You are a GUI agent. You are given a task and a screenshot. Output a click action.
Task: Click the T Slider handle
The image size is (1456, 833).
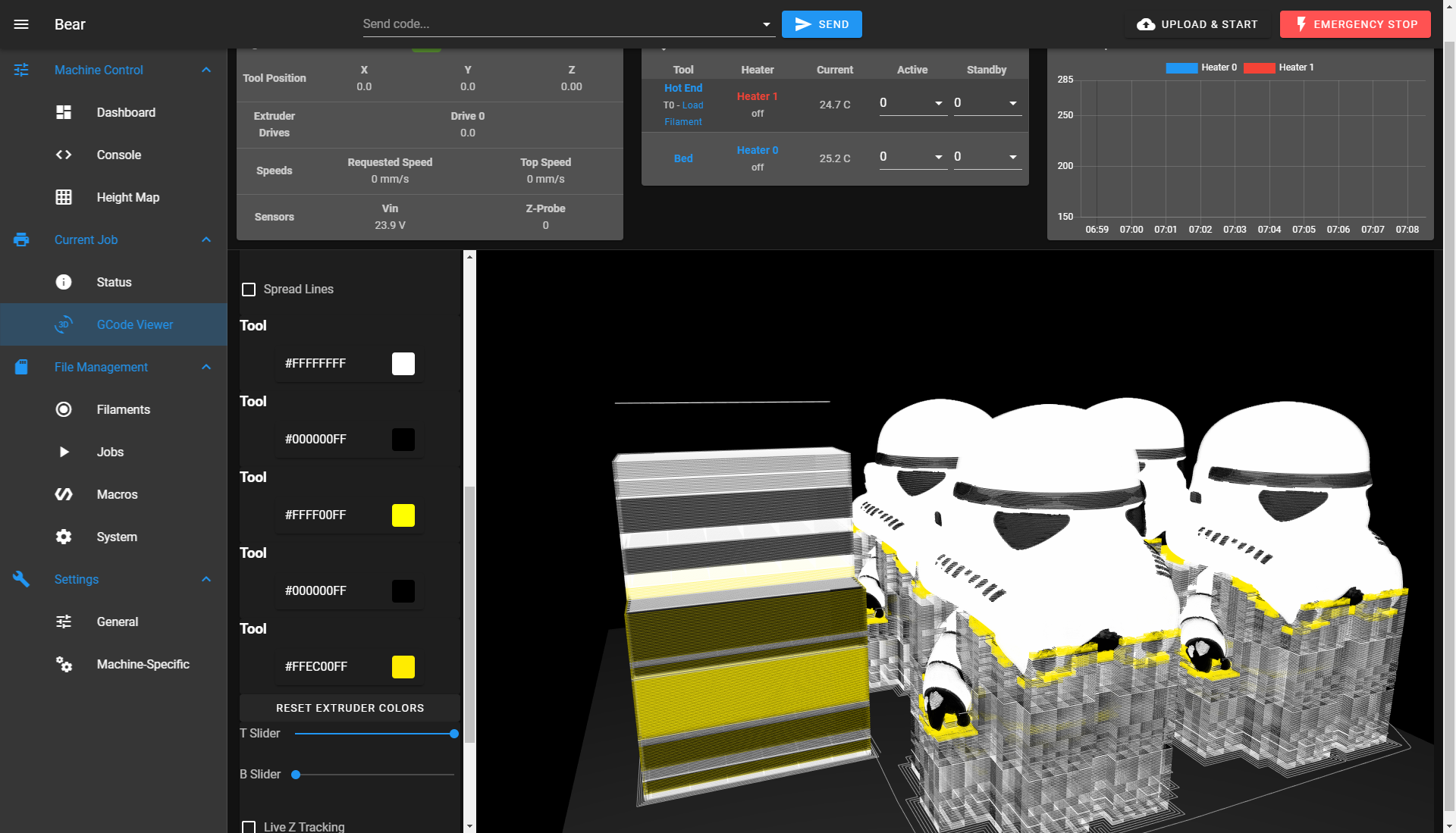453,734
